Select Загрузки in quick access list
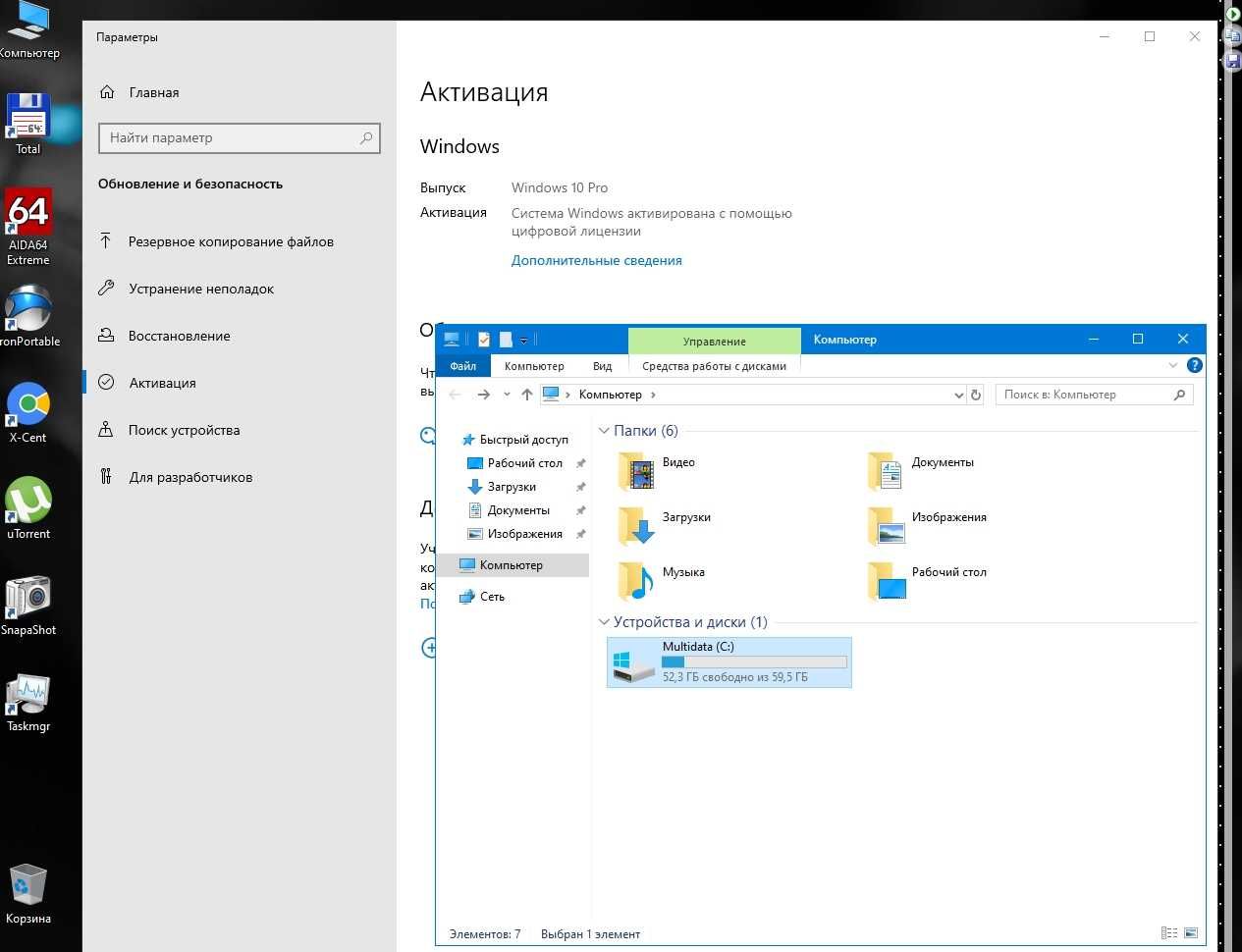 click(x=513, y=487)
